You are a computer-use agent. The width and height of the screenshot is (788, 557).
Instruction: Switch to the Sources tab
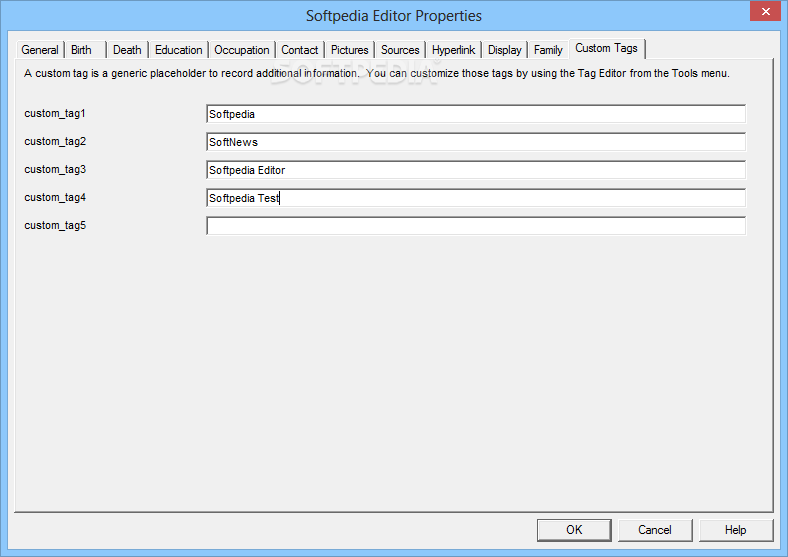click(400, 50)
